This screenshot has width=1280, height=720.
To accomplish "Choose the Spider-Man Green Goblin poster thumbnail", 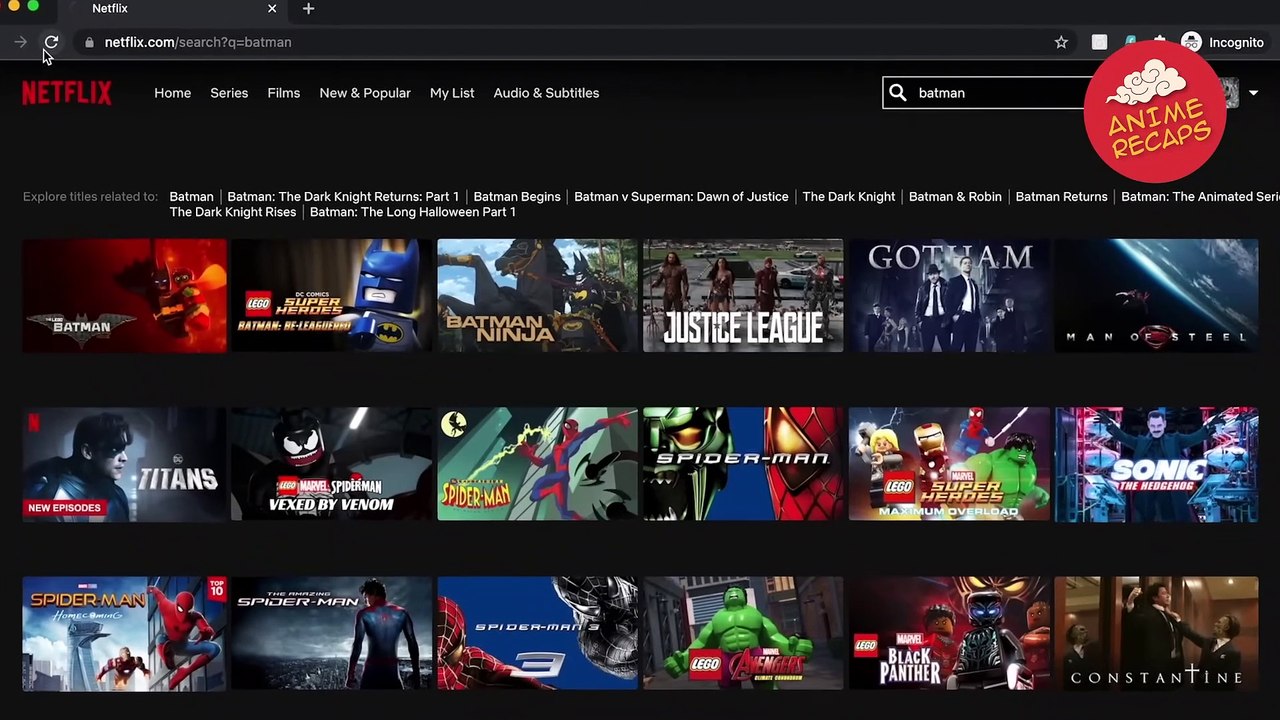I will [x=743, y=464].
